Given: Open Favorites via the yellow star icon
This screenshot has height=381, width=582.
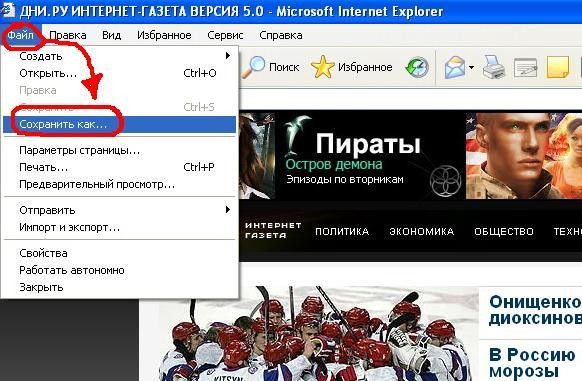Looking at the screenshot, I should (x=322, y=67).
